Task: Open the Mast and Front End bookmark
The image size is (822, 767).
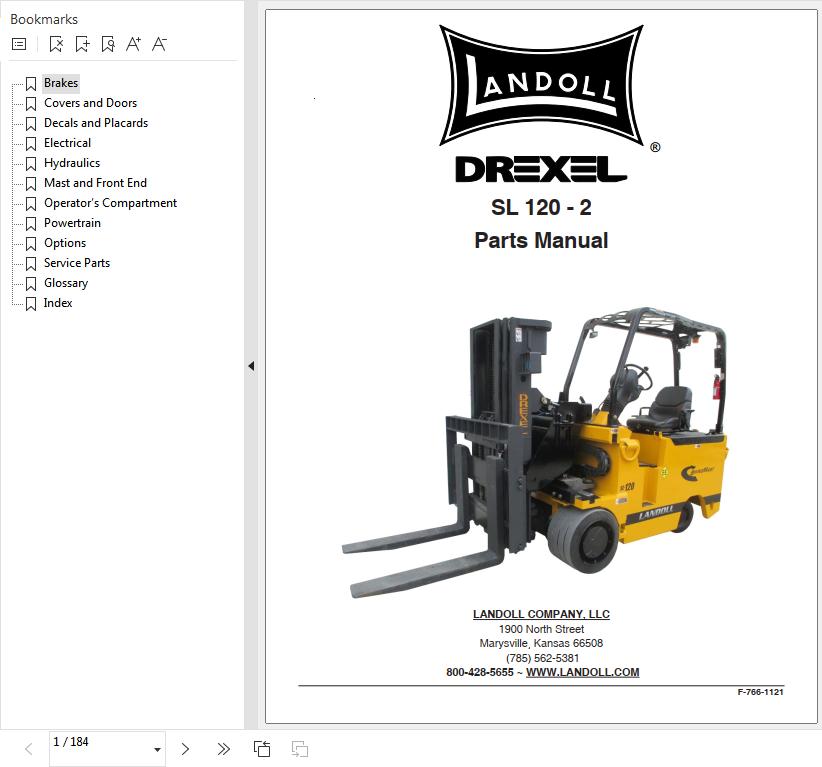Action: pos(95,183)
